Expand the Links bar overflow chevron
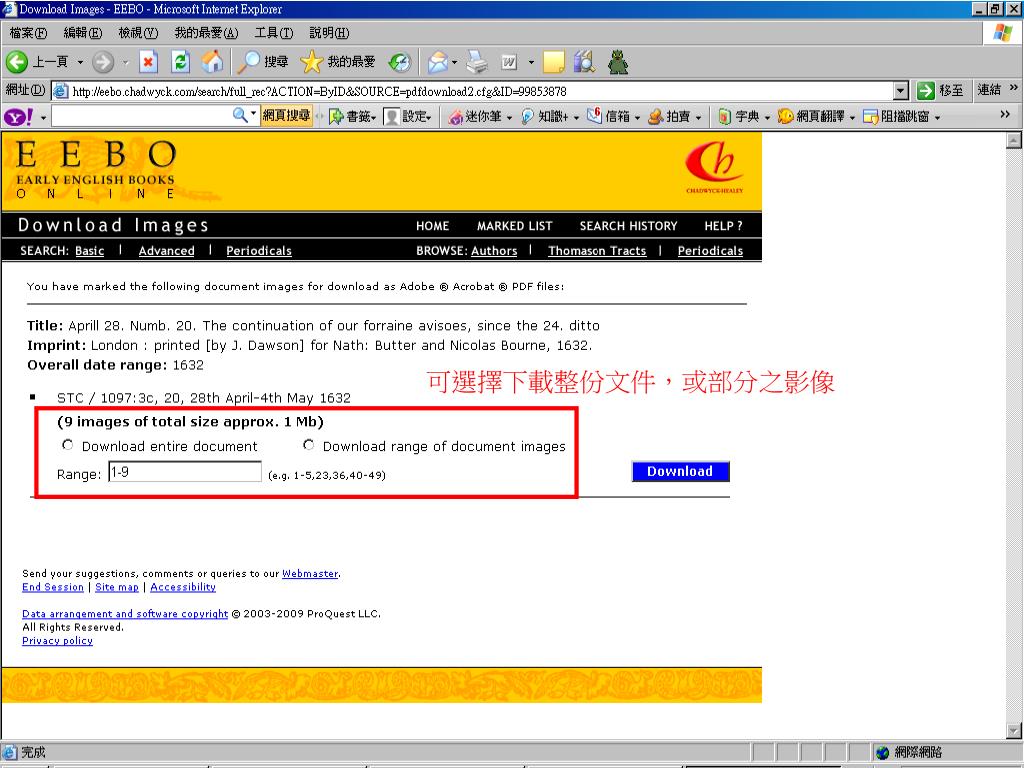Screen dimensions: 1024x768 click(1014, 88)
